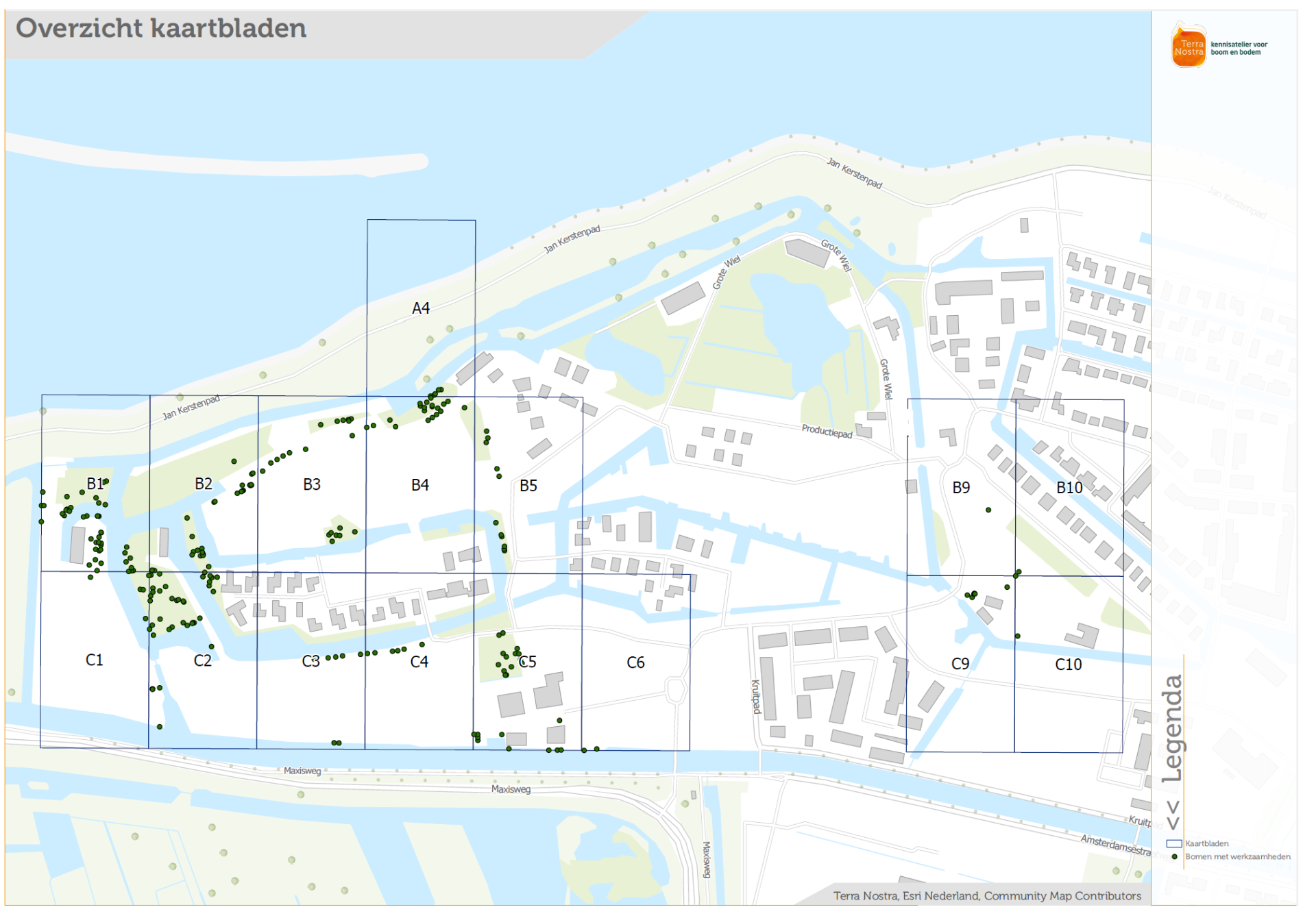This screenshot has height=918, width=1316.
Task: Select map sheet label C1
Action: [95, 660]
